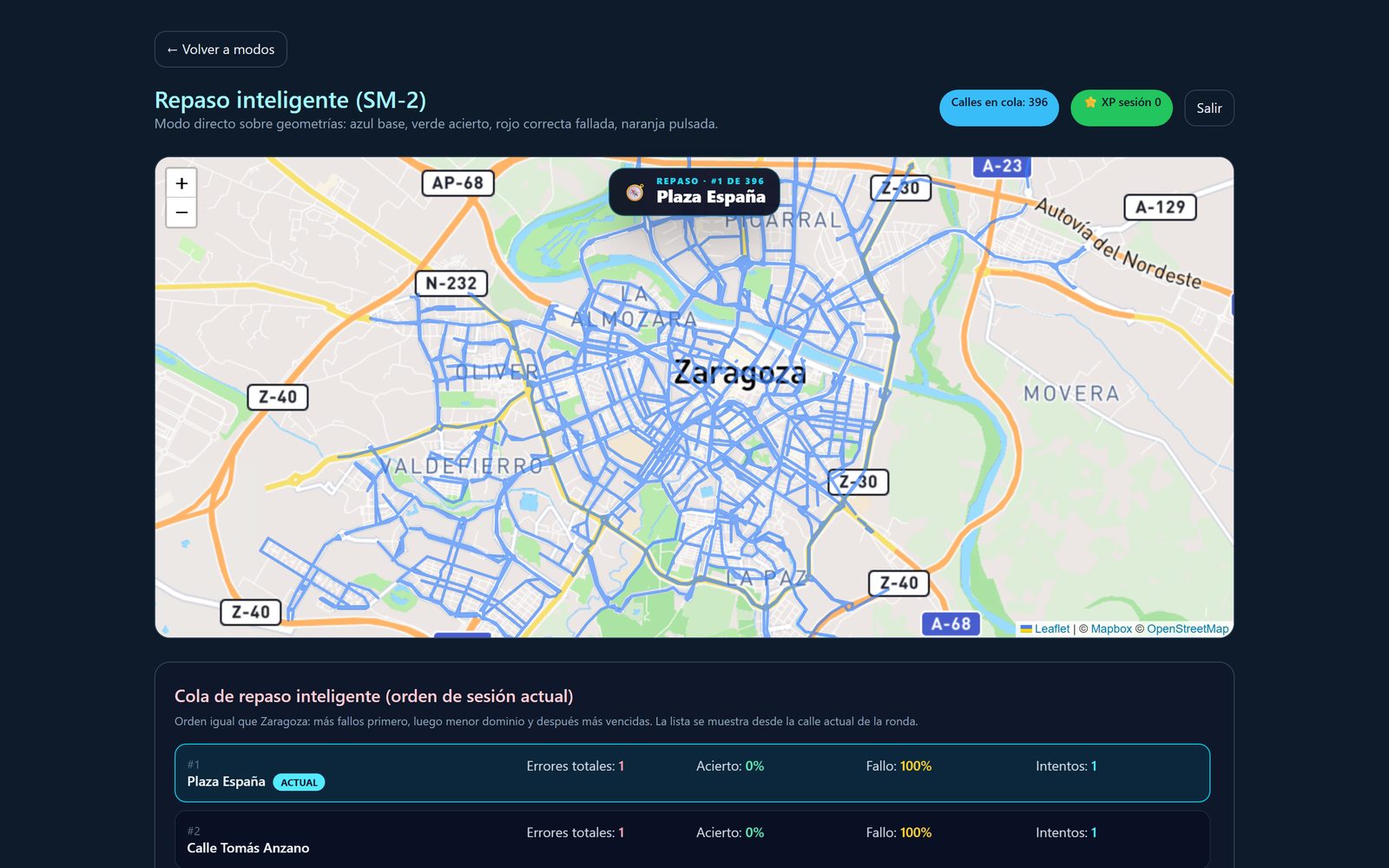
Task: Exit the session with Salir
Action: [x=1208, y=108]
